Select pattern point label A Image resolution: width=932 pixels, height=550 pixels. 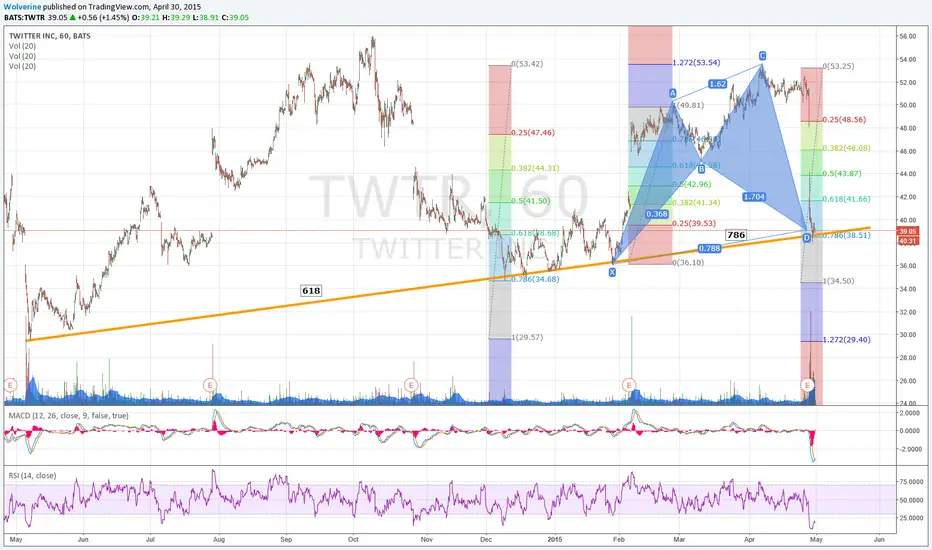pyautogui.click(x=673, y=93)
